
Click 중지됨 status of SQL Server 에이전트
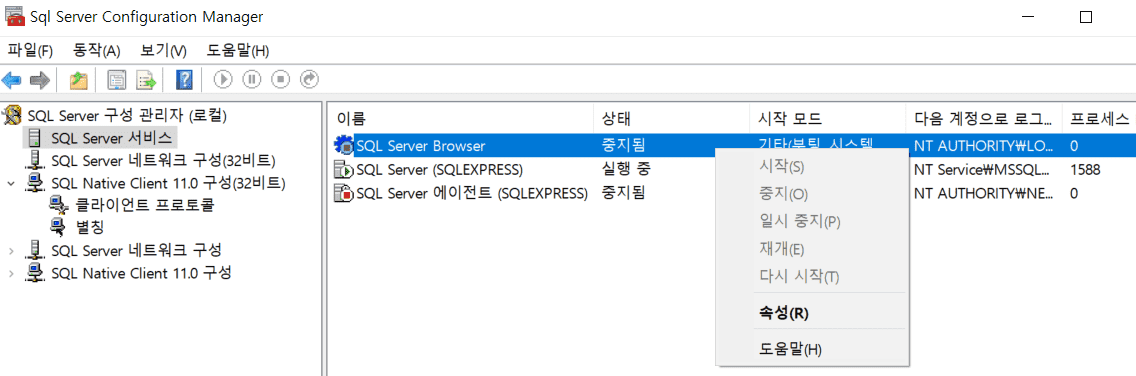(623, 193)
